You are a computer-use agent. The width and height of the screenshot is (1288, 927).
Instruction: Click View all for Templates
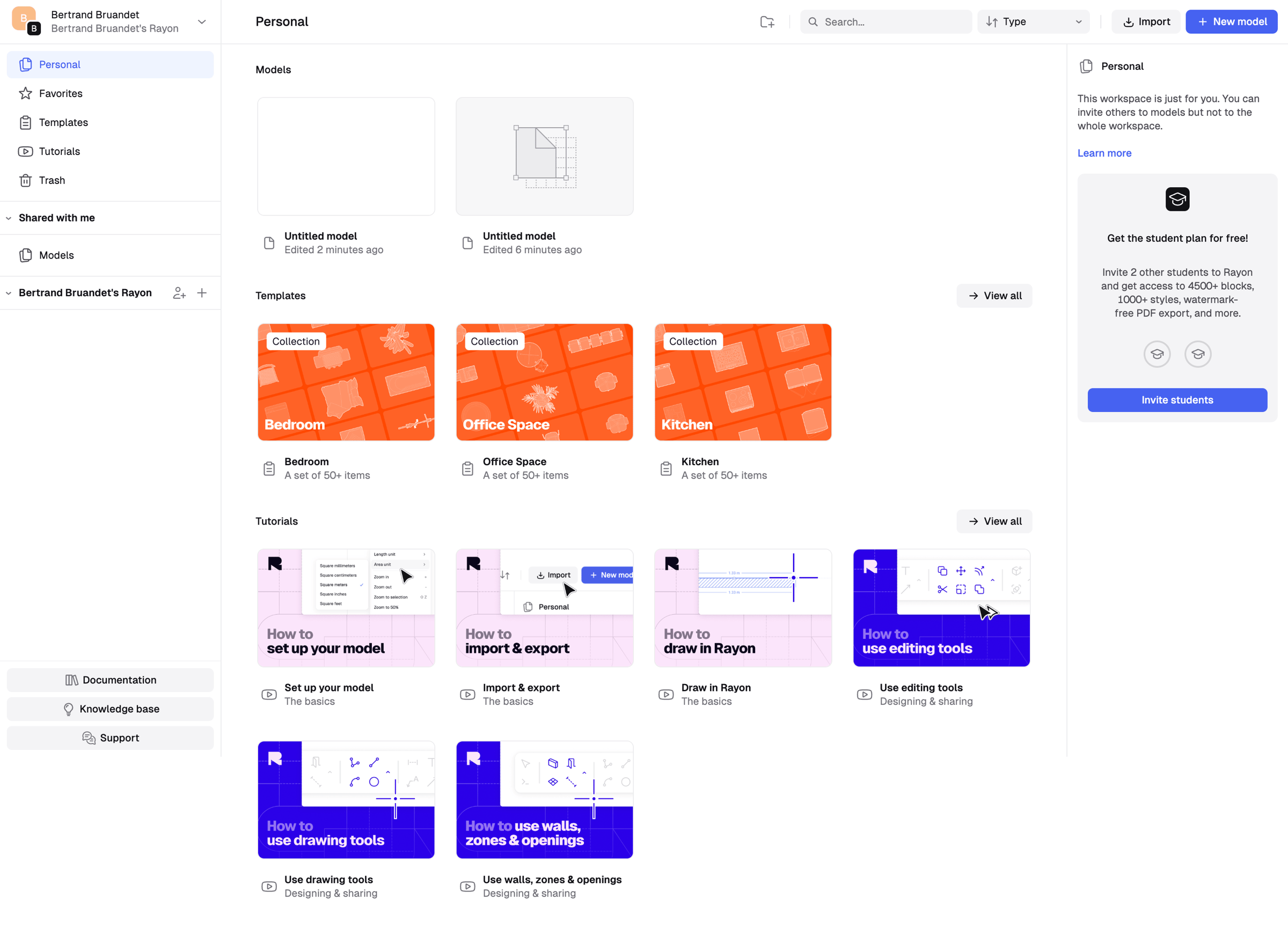point(994,296)
